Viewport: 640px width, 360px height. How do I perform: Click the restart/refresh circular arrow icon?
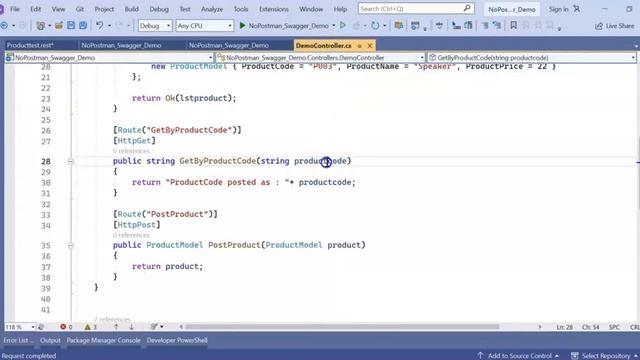coord(375,26)
